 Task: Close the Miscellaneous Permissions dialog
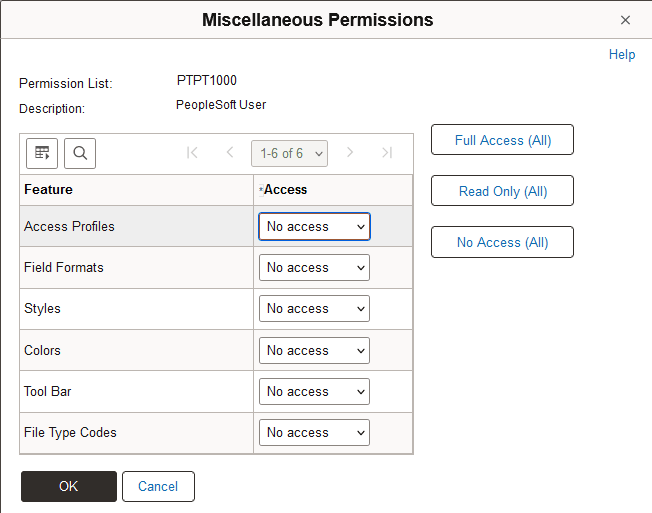coord(626,20)
